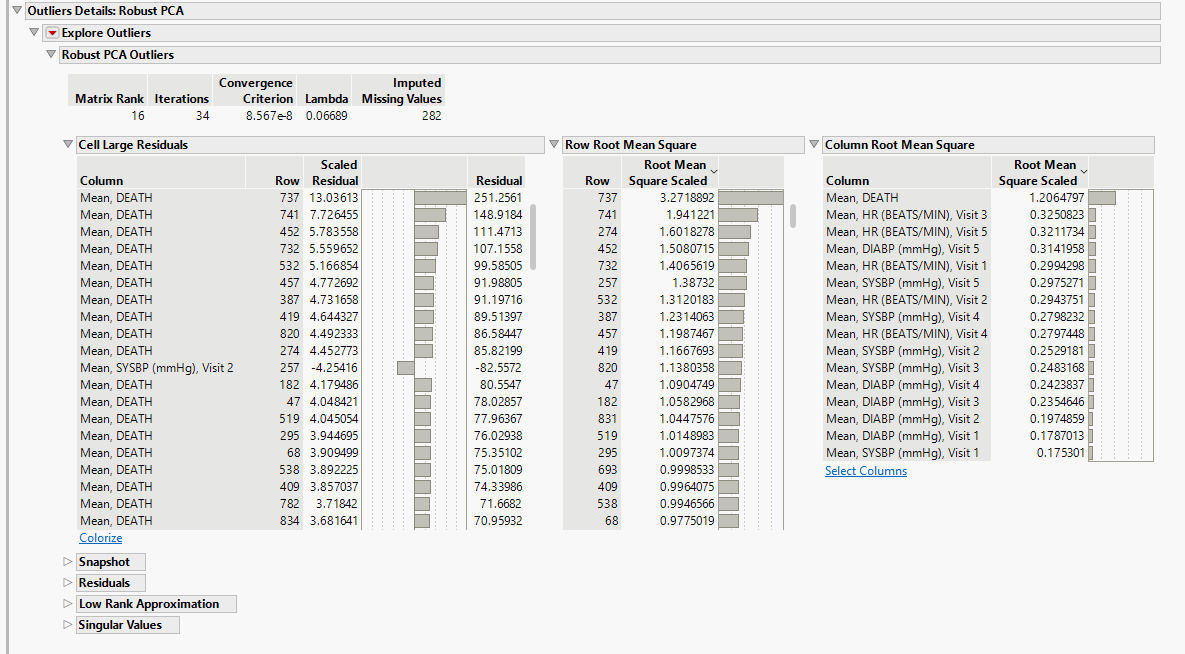Expand the Low Rank Approximation section
1185x654 pixels.
point(68,604)
